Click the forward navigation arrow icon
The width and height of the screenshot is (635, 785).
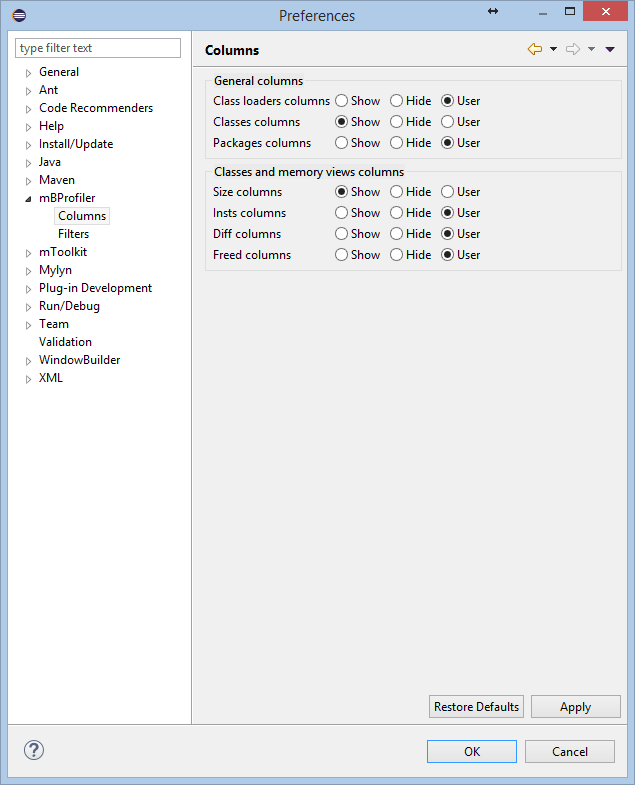click(x=573, y=50)
